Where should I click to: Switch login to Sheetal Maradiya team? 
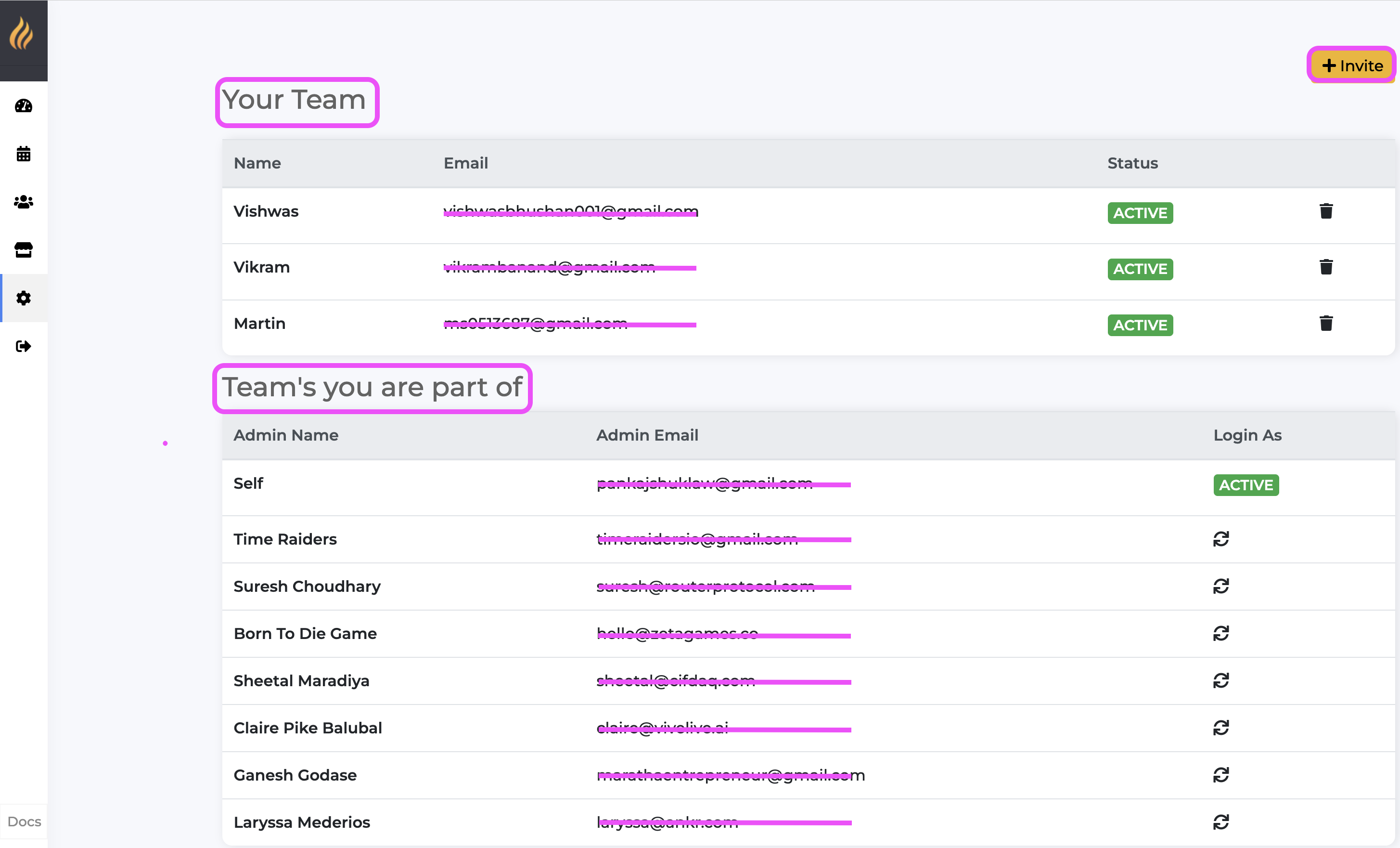coord(1220,680)
